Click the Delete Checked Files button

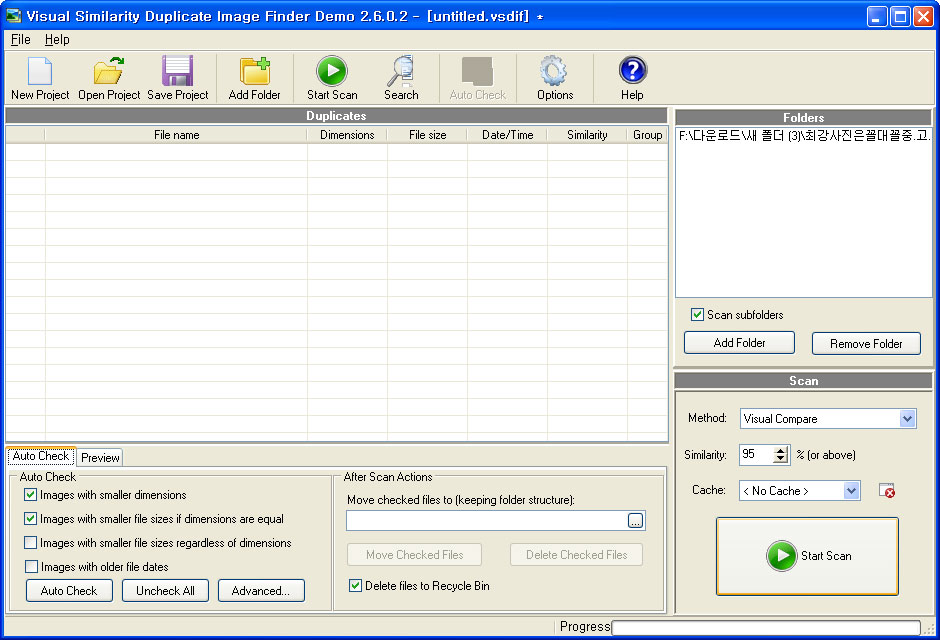click(577, 555)
